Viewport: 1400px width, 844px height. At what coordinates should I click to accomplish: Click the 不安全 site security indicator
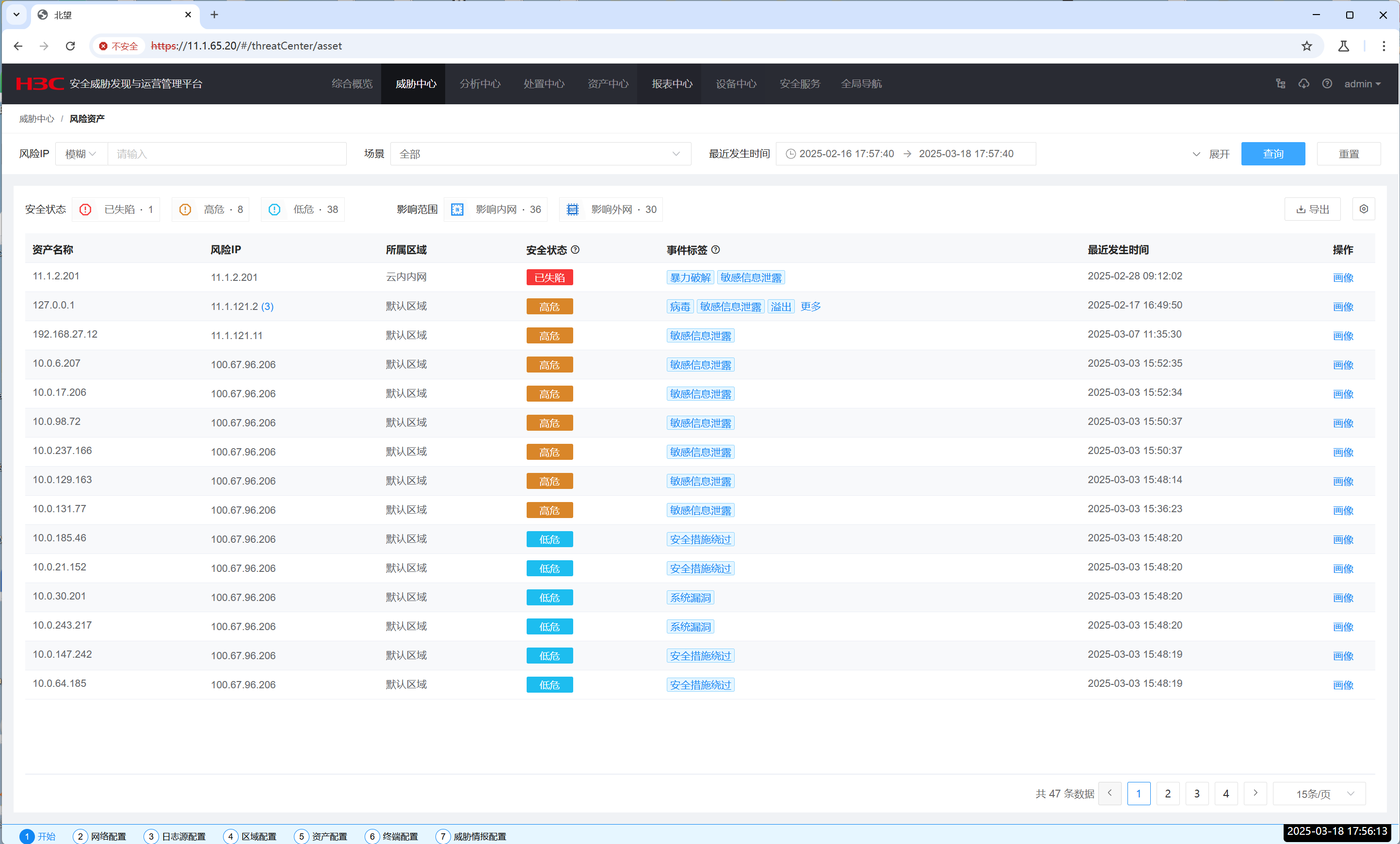coord(118,46)
